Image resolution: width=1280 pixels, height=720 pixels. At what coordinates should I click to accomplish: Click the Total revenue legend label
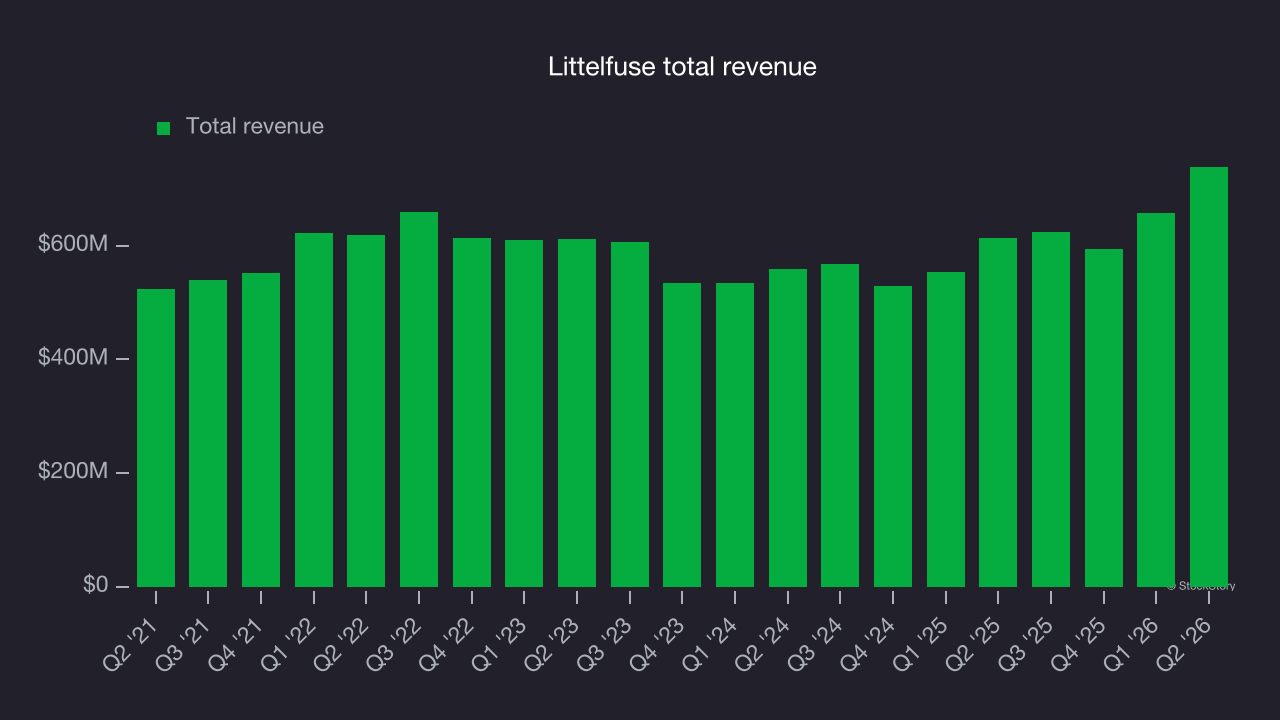point(255,126)
